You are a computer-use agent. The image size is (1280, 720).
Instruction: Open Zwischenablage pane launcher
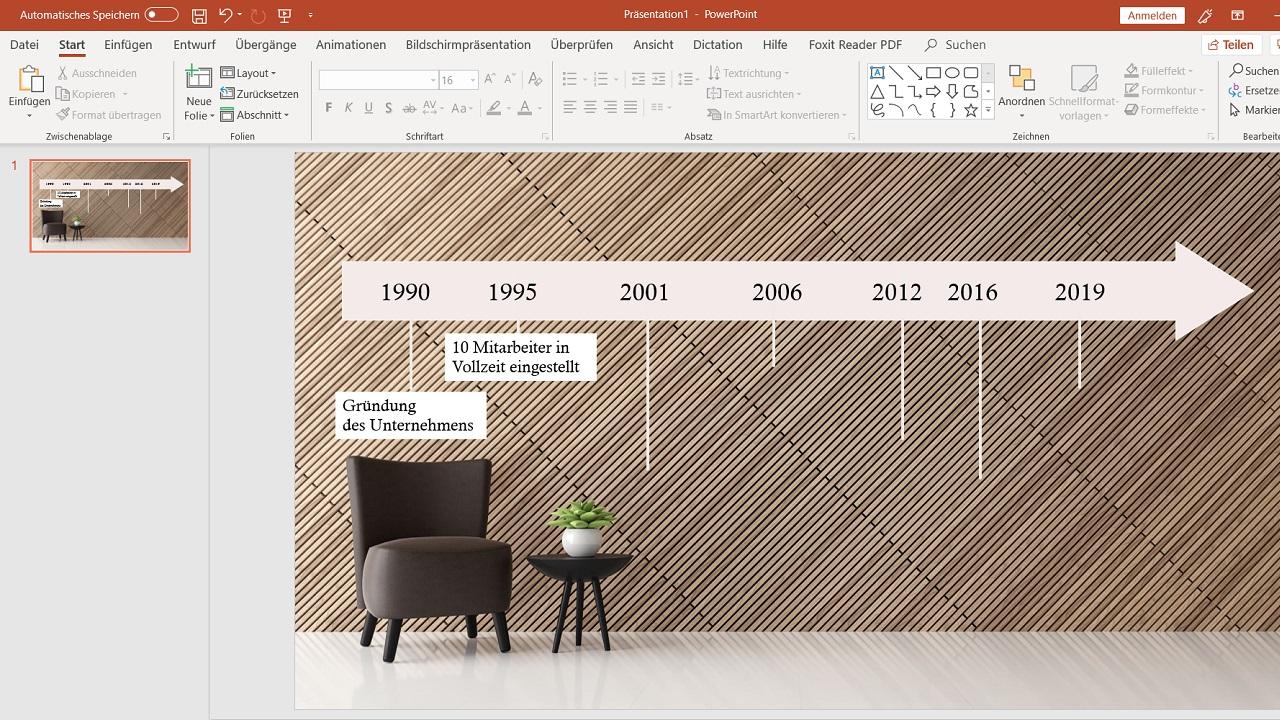pos(166,136)
